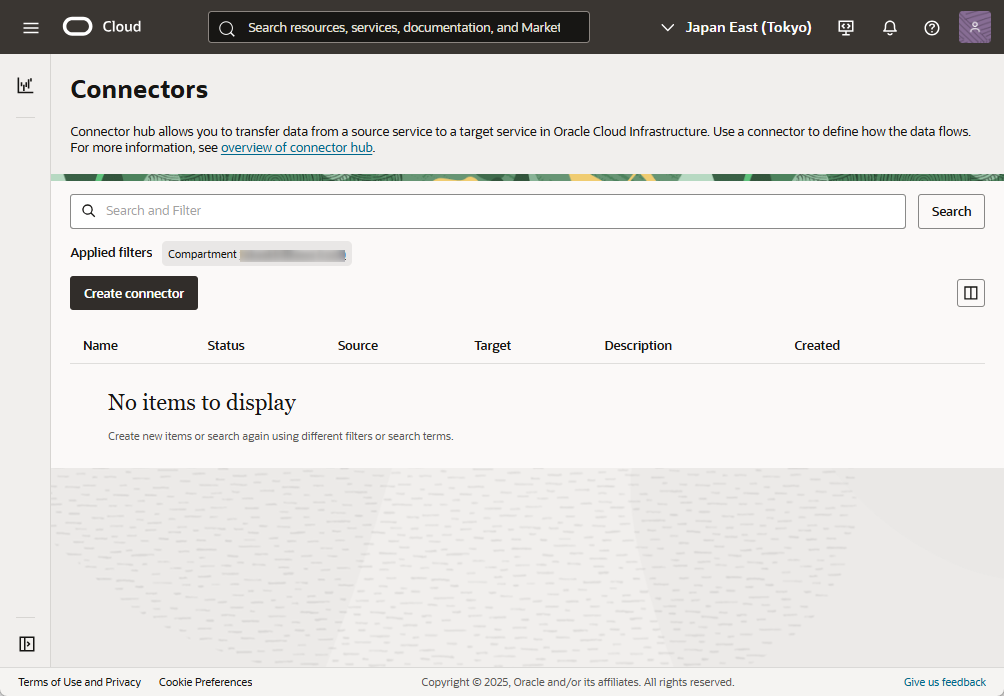Click the Oracle Cloud logo
This screenshot has height=696, width=1004.
tap(102, 27)
